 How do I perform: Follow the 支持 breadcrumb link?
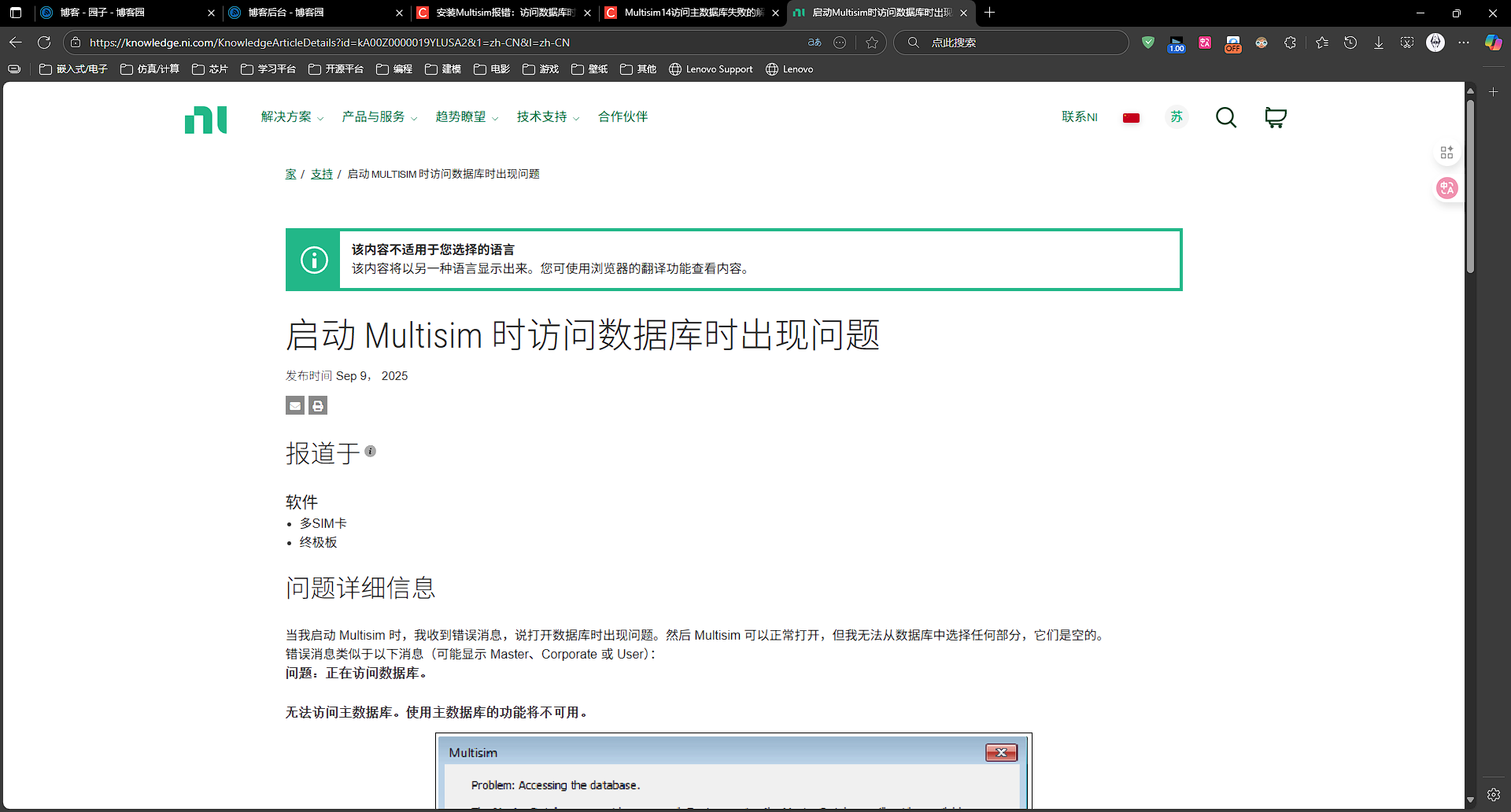pyautogui.click(x=322, y=174)
